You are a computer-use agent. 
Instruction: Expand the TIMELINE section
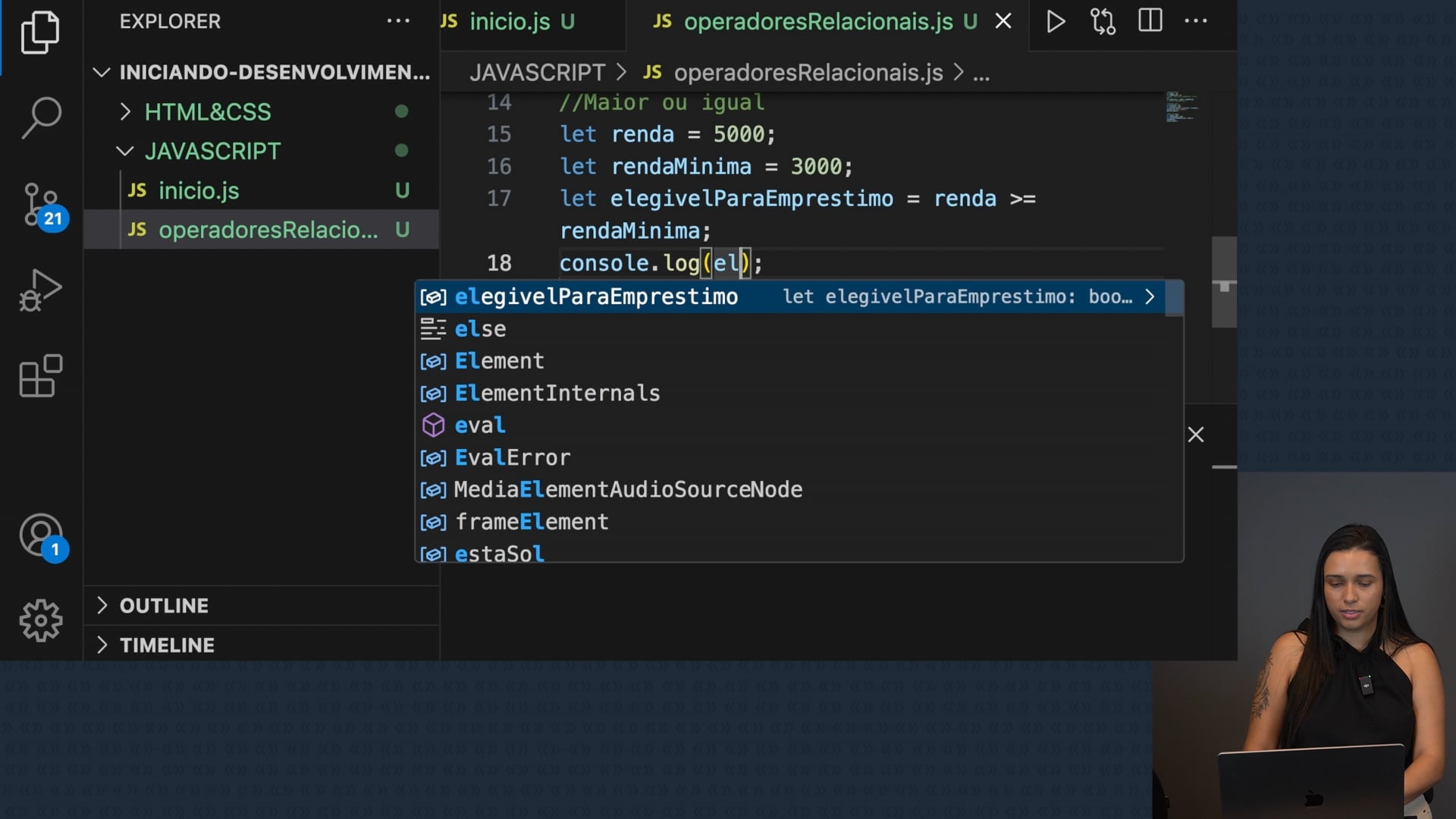(x=167, y=645)
